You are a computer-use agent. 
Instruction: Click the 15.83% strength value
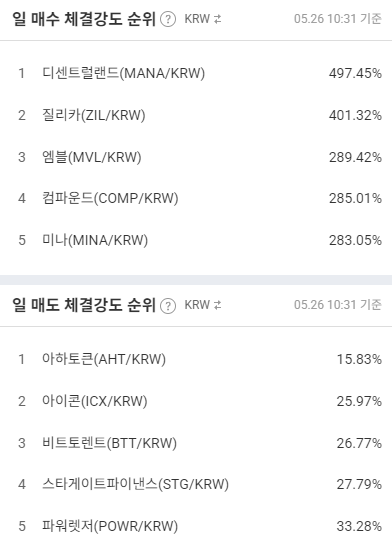point(359,359)
